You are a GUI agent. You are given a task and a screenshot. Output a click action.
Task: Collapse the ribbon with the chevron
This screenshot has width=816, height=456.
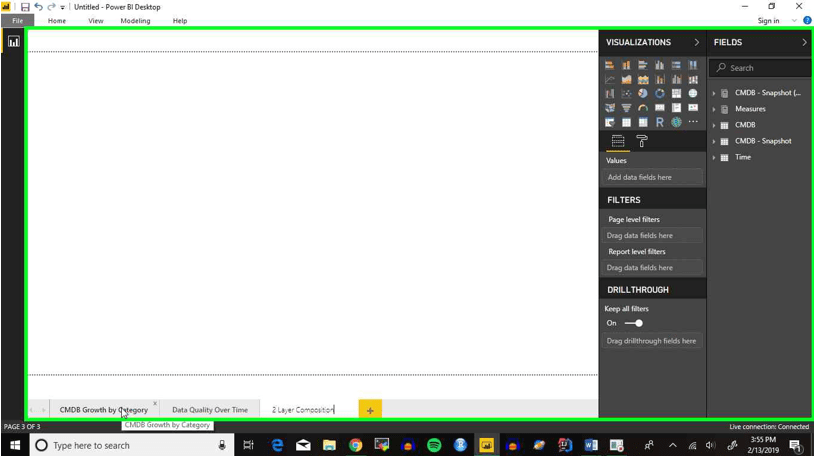[x=794, y=21]
